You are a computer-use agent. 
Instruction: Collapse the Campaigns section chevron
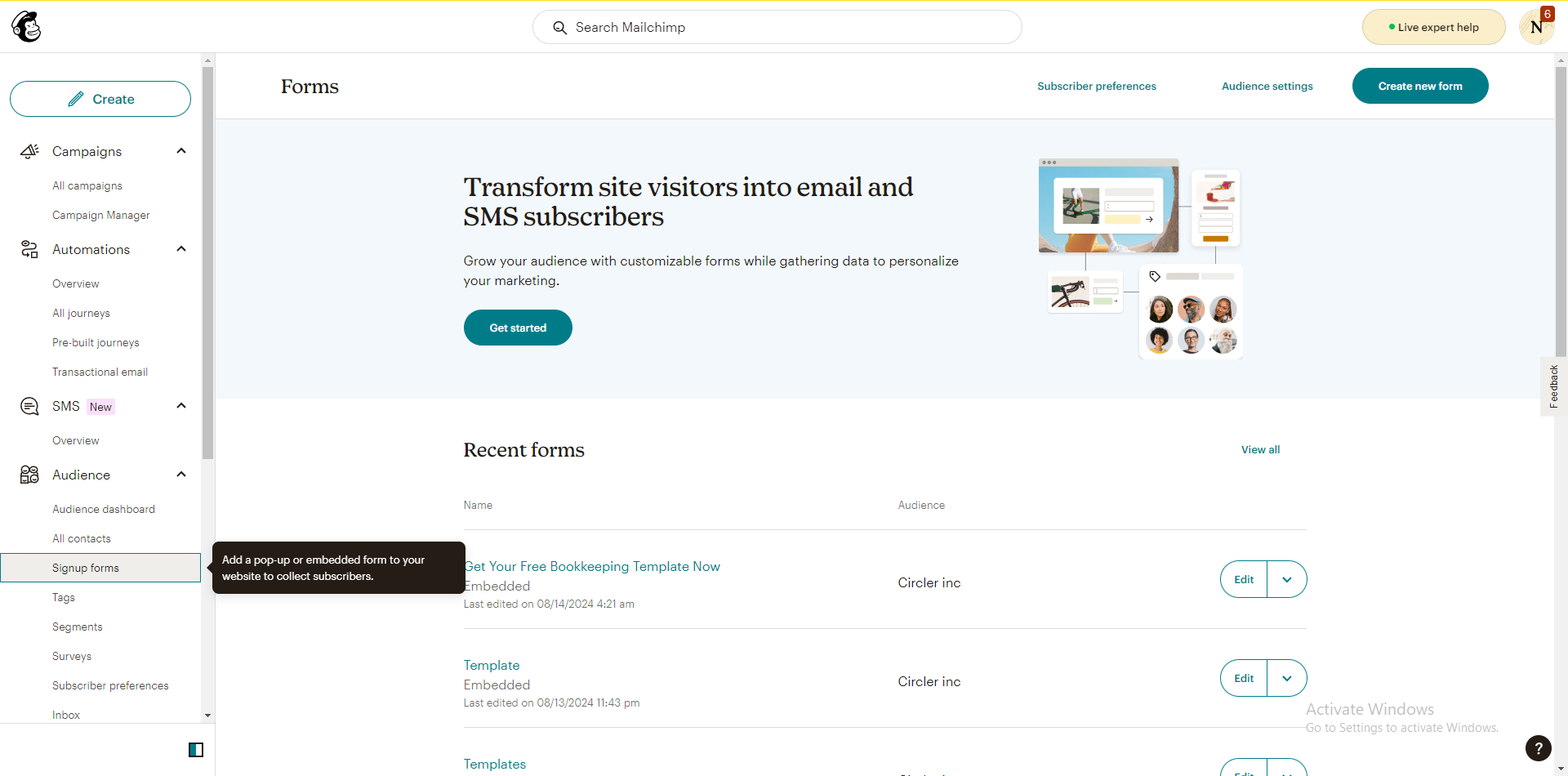point(181,151)
